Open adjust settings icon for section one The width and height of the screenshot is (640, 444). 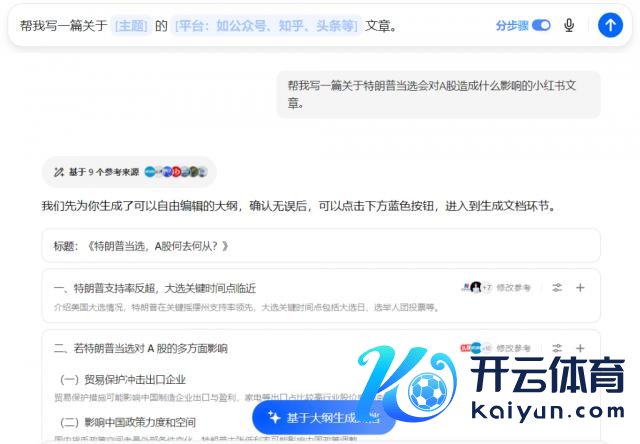click(x=557, y=288)
